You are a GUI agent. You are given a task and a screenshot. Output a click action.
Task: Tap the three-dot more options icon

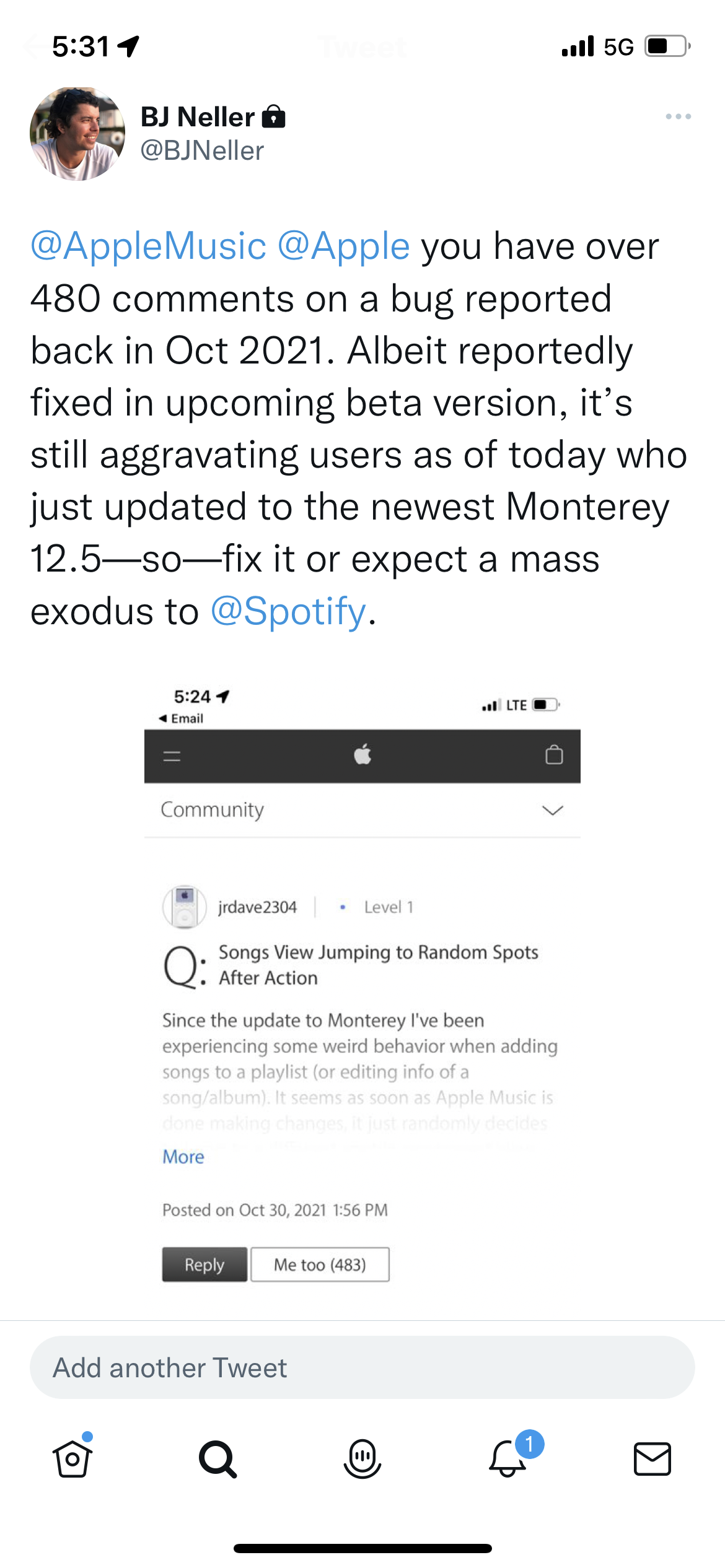(x=678, y=116)
